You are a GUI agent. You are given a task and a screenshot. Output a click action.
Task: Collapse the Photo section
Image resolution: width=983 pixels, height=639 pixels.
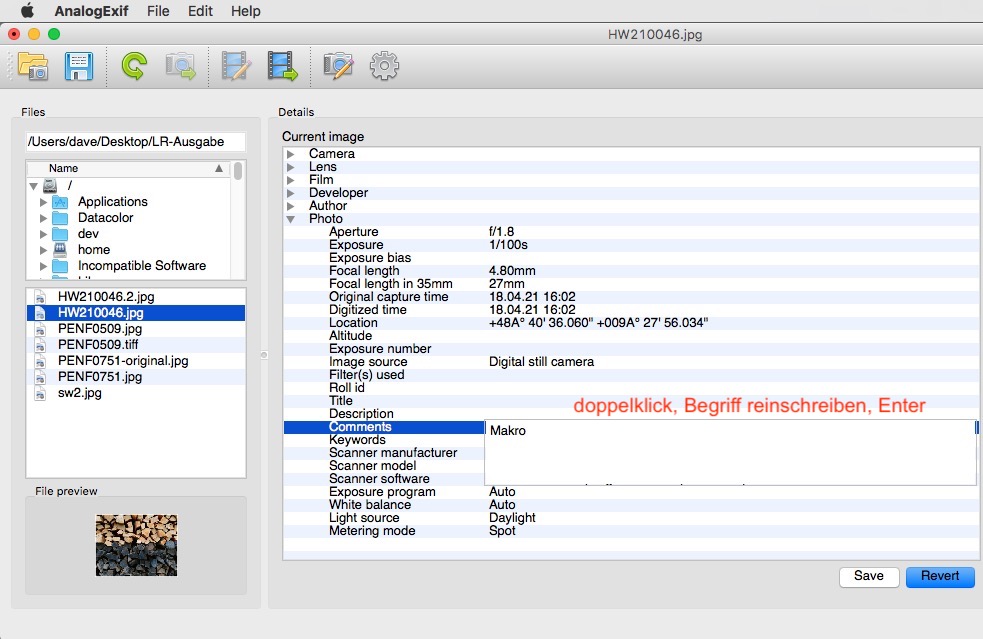click(x=291, y=219)
